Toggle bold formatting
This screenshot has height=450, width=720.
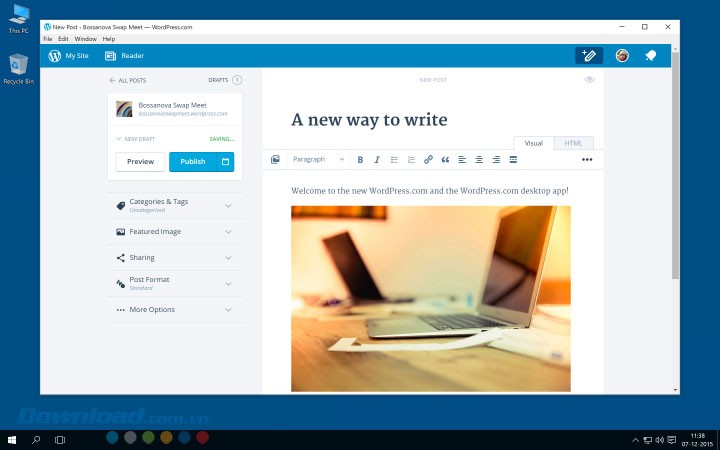(360, 160)
